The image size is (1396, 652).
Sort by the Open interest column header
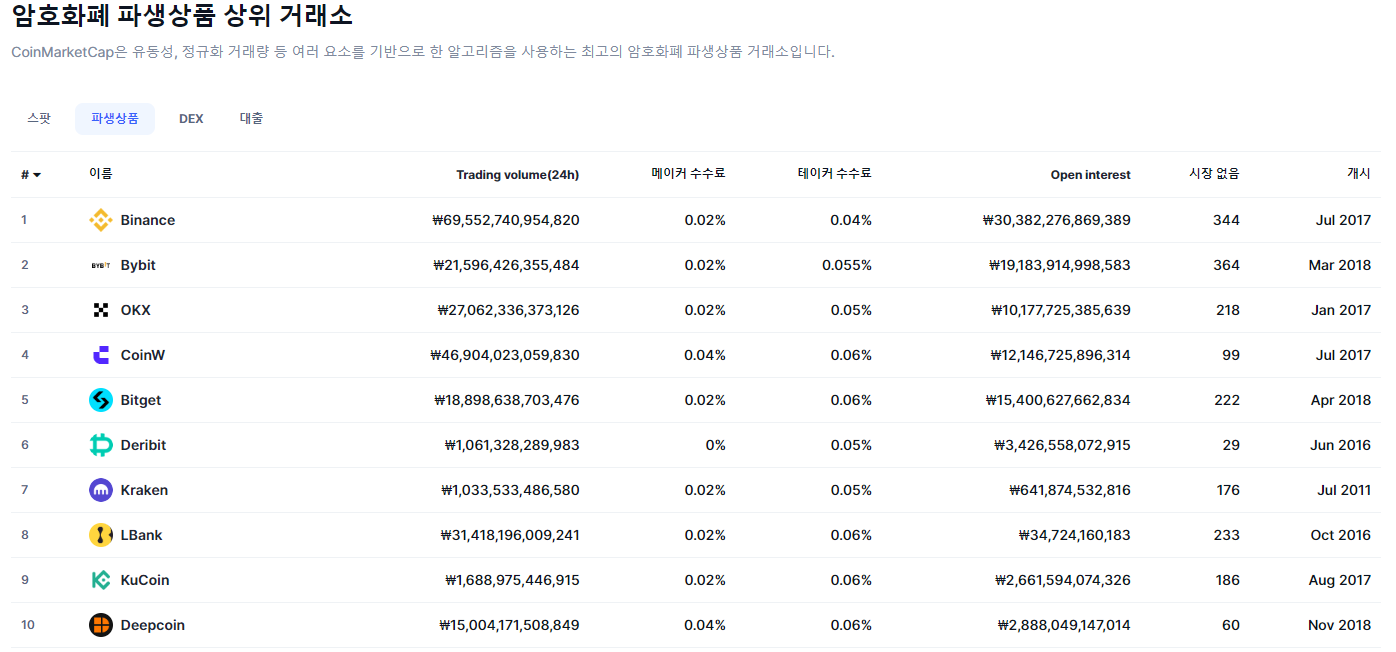[x=1090, y=173]
